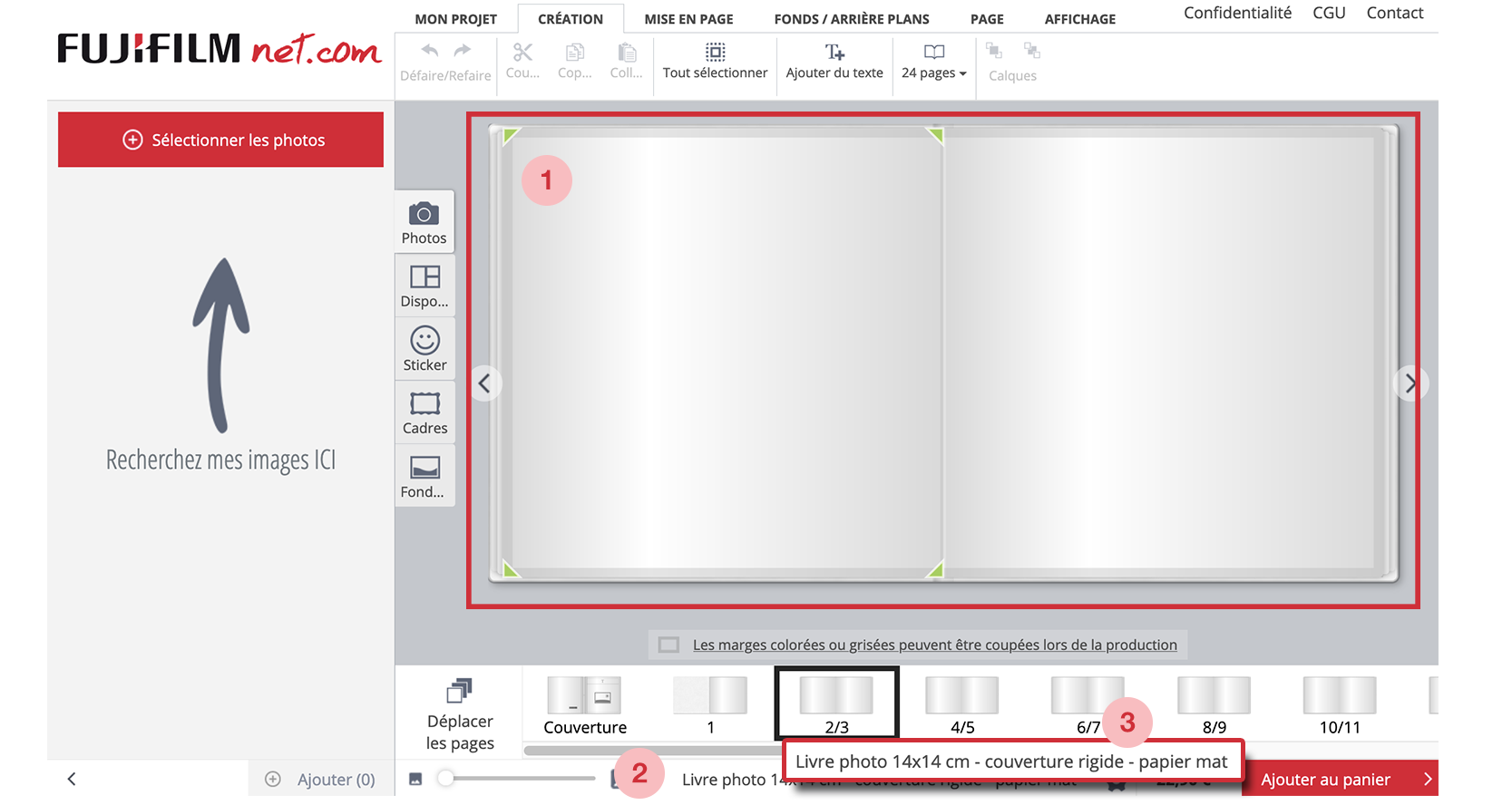
Task: Select the 10/11 spread thumbnail
Action: [x=1340, y=706]
